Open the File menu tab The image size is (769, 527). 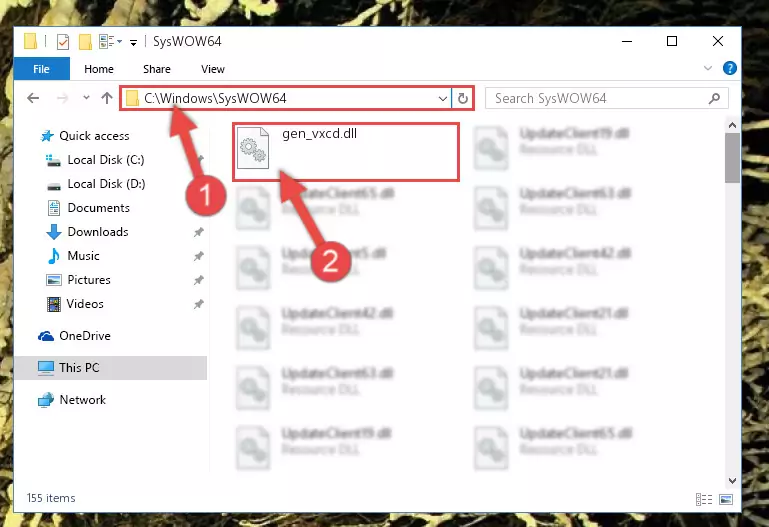pos(41,69)
